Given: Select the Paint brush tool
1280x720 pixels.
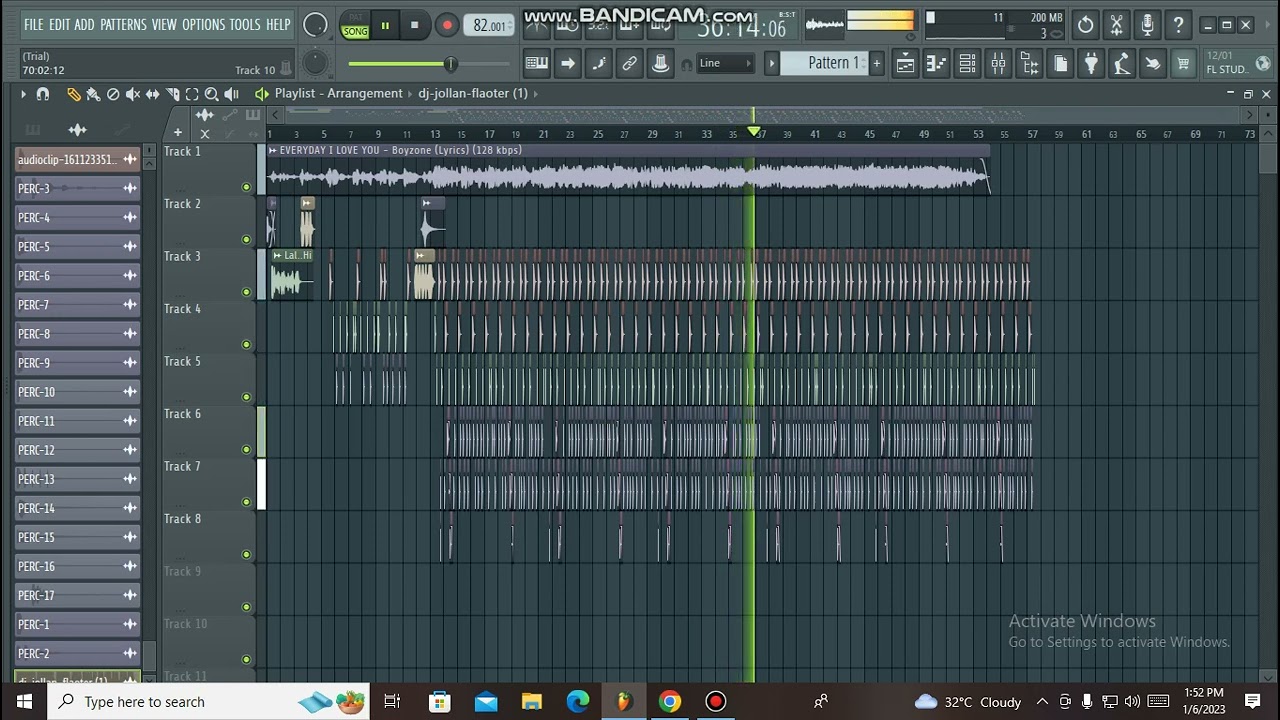Looking at the screenshot, I should pos(93,94).
